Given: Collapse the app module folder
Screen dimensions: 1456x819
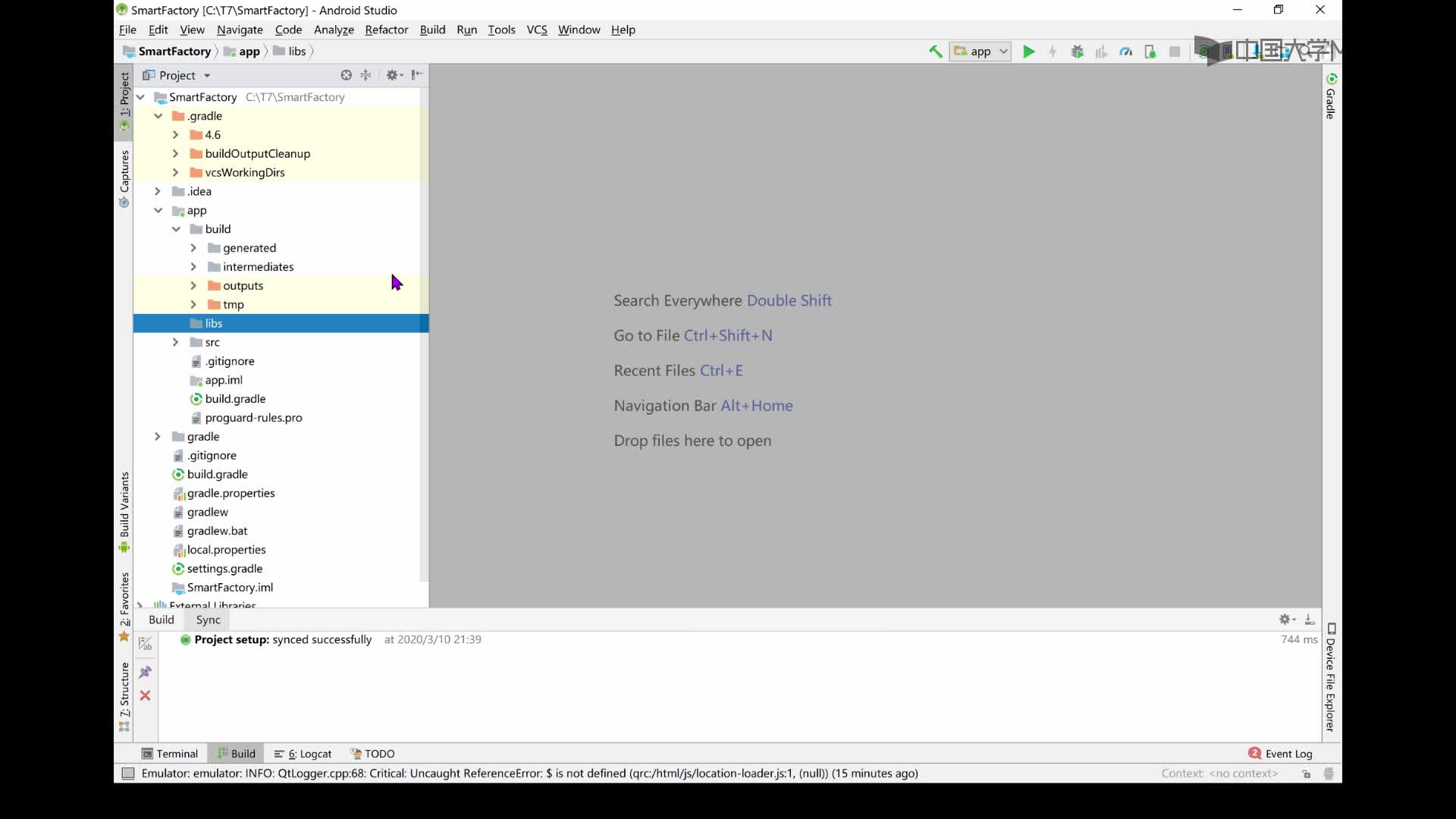Looking at the screenshot, I should [x=158, y=210].
